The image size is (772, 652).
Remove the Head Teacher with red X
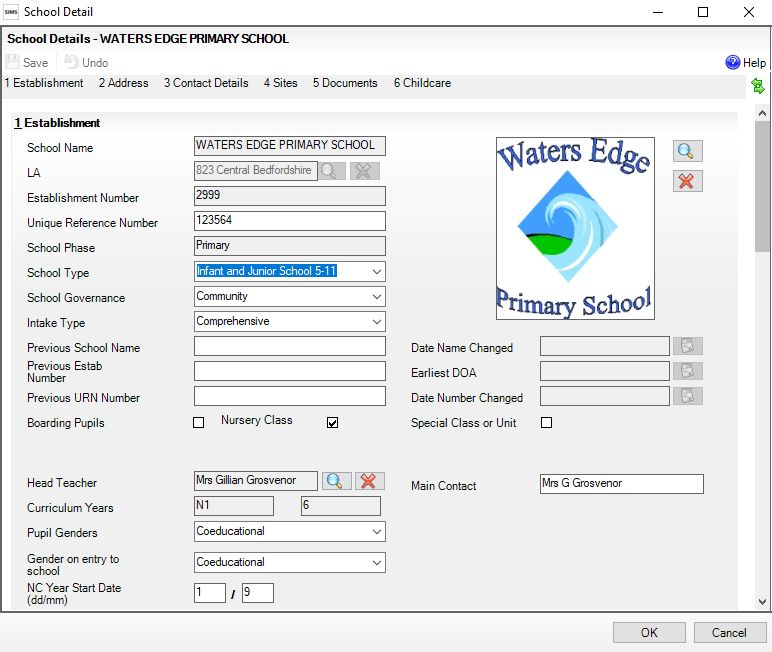click(x=370, y=481)
